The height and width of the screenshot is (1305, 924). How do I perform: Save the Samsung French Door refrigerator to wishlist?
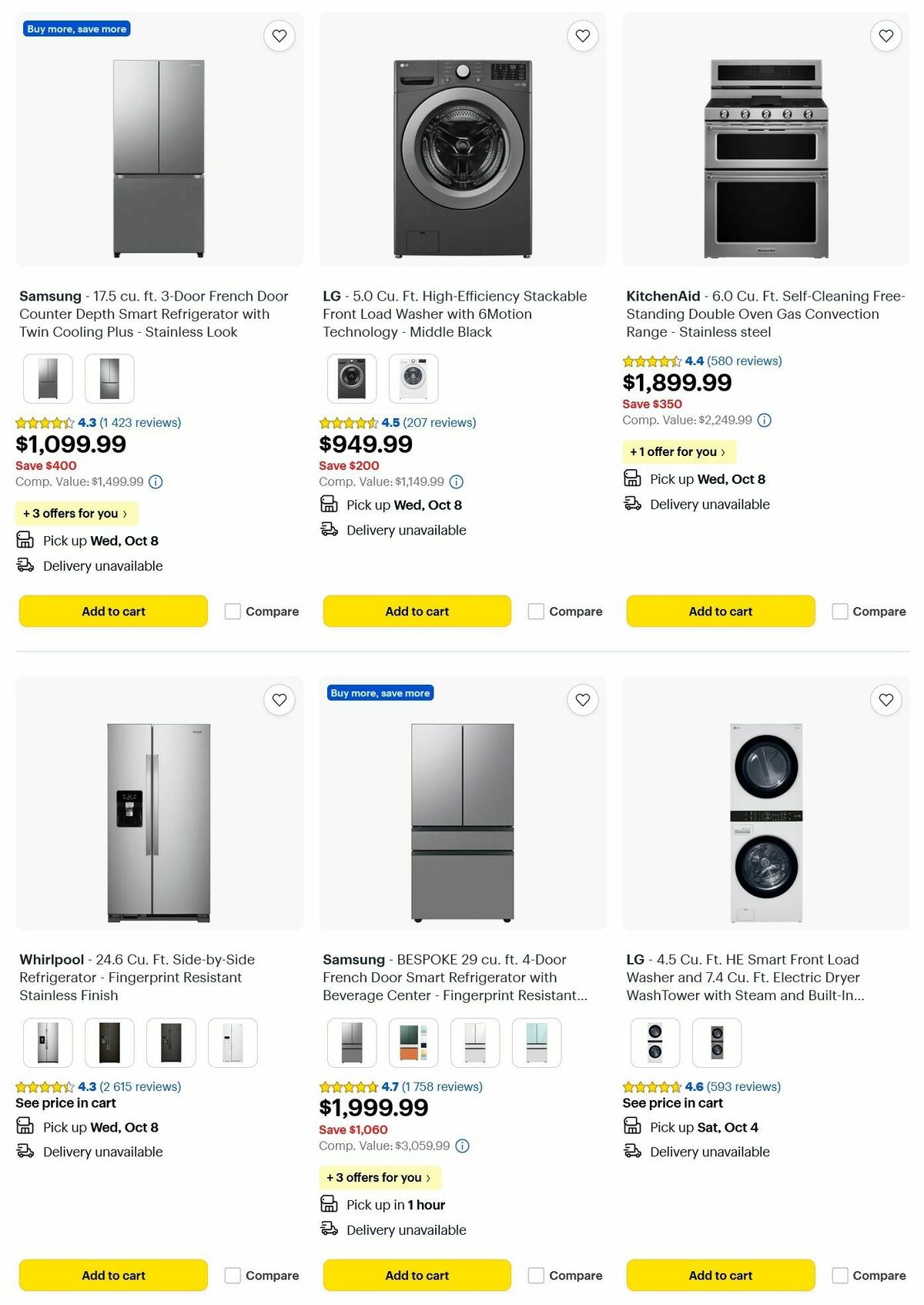280,35
